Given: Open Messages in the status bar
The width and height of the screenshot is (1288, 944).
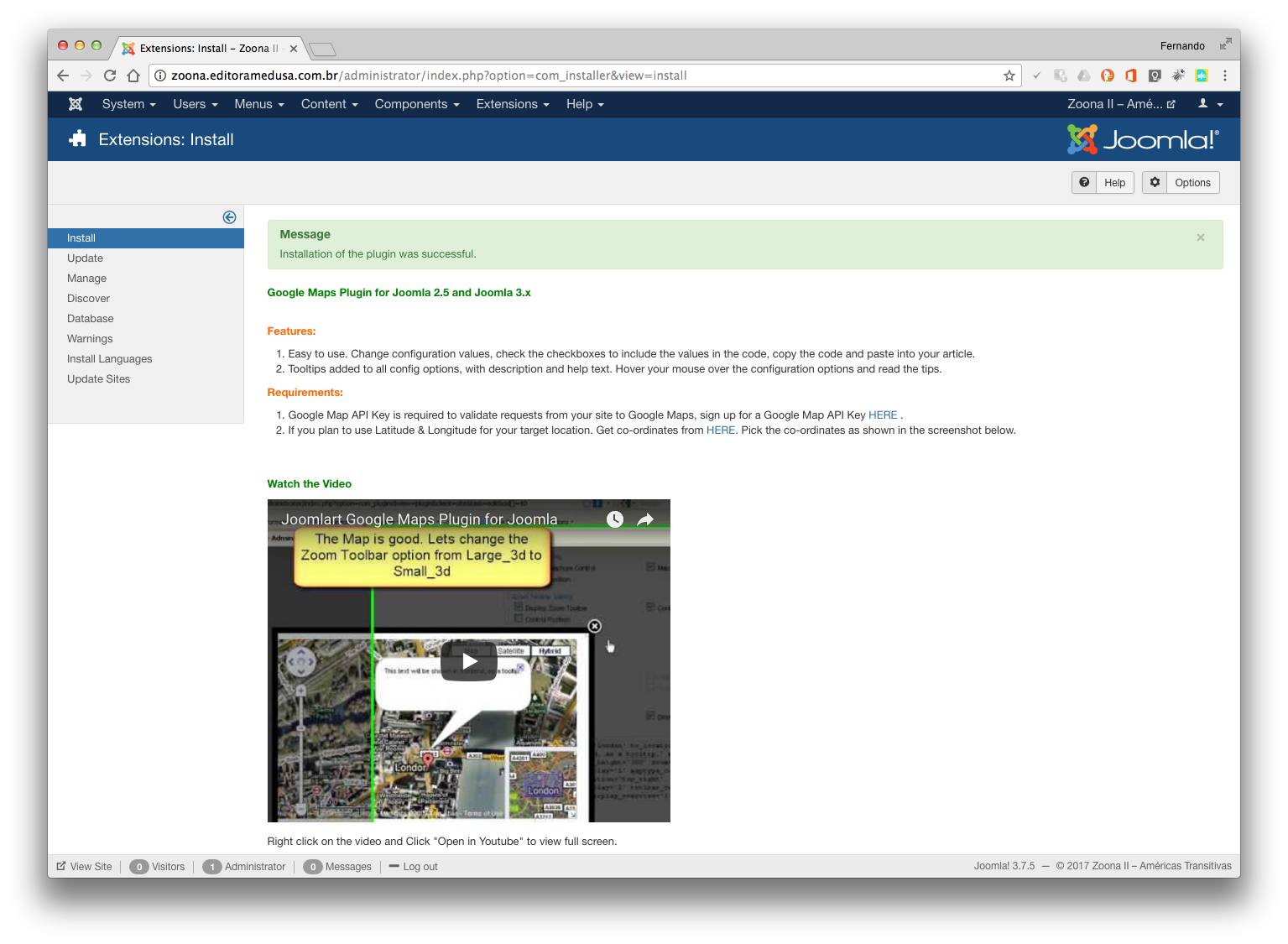Looking at the screenshot, I should [337, 867].
